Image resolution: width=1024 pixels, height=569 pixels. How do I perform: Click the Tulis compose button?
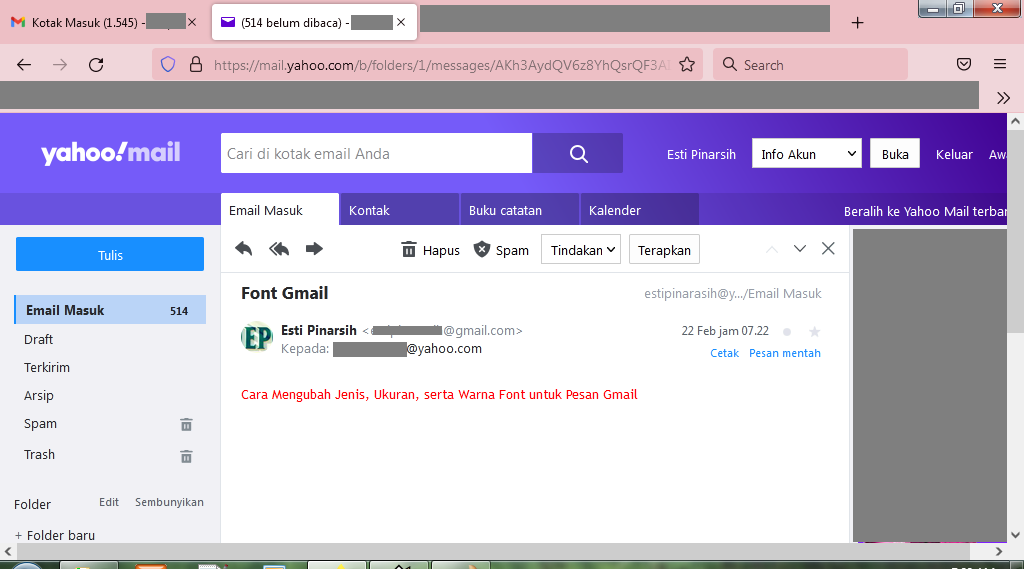coord(110,254)
